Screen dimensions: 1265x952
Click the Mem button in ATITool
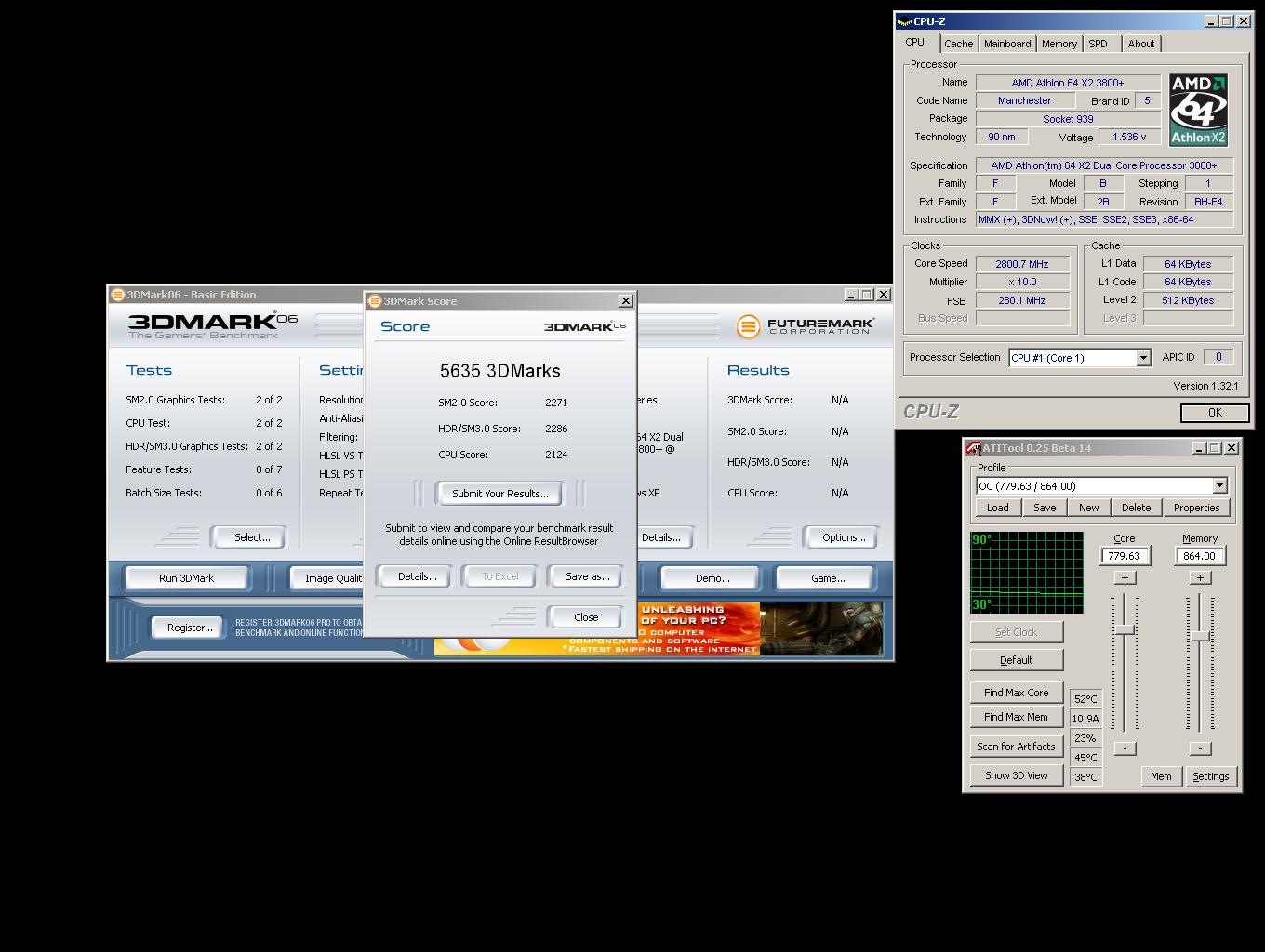(1161, 776)
